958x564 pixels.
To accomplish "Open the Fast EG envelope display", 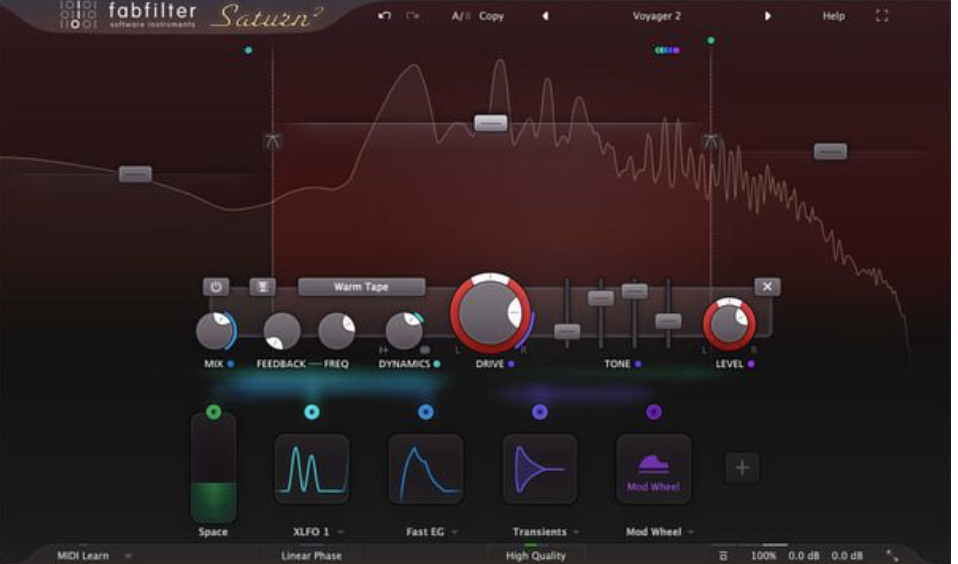I will tap(426, 469).
